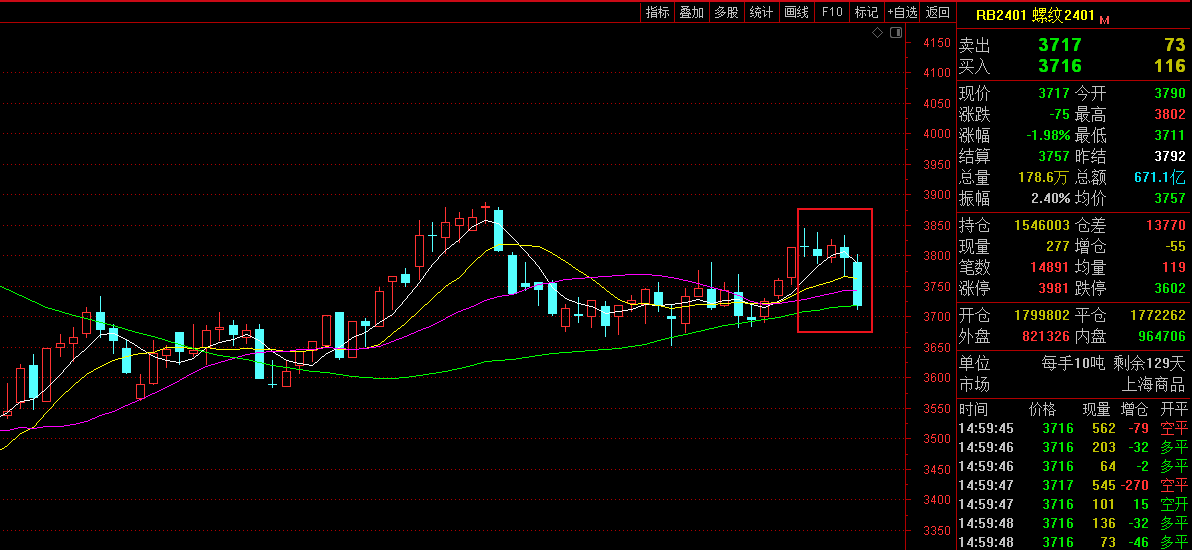Click inside the red highlighted rectangle on chart

point(835,269)
